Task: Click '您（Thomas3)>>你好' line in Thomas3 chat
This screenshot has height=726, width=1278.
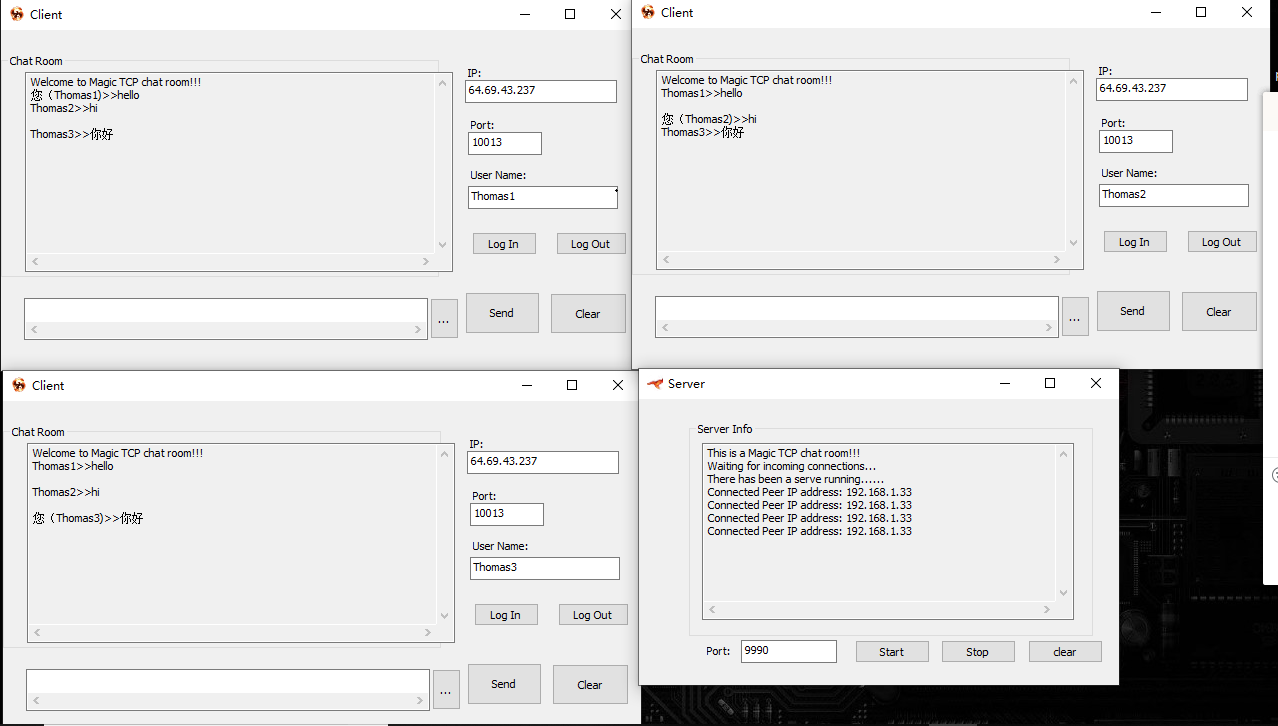Action: coord(88,518)
